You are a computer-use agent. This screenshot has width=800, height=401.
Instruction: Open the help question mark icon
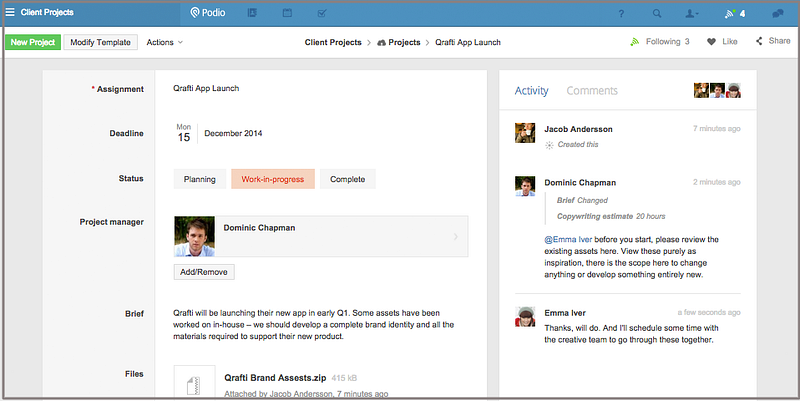(x=621, y=14)
